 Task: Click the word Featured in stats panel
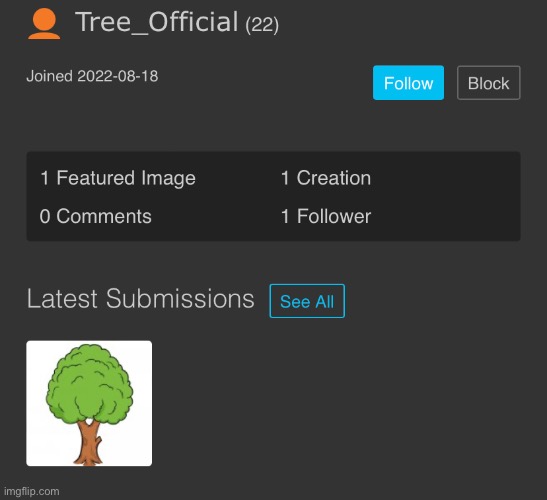96,178
